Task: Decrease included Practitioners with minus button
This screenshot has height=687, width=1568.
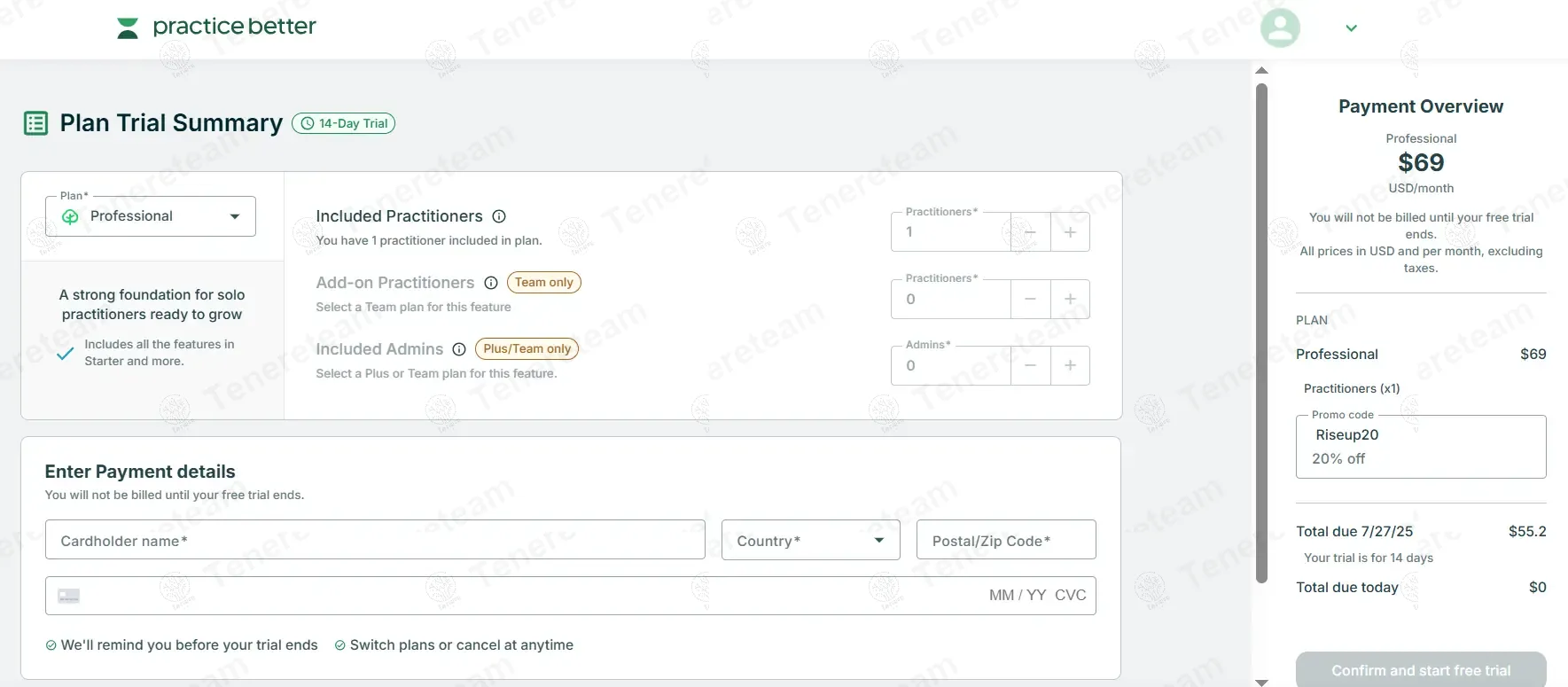Action: tap(1030, 232)
